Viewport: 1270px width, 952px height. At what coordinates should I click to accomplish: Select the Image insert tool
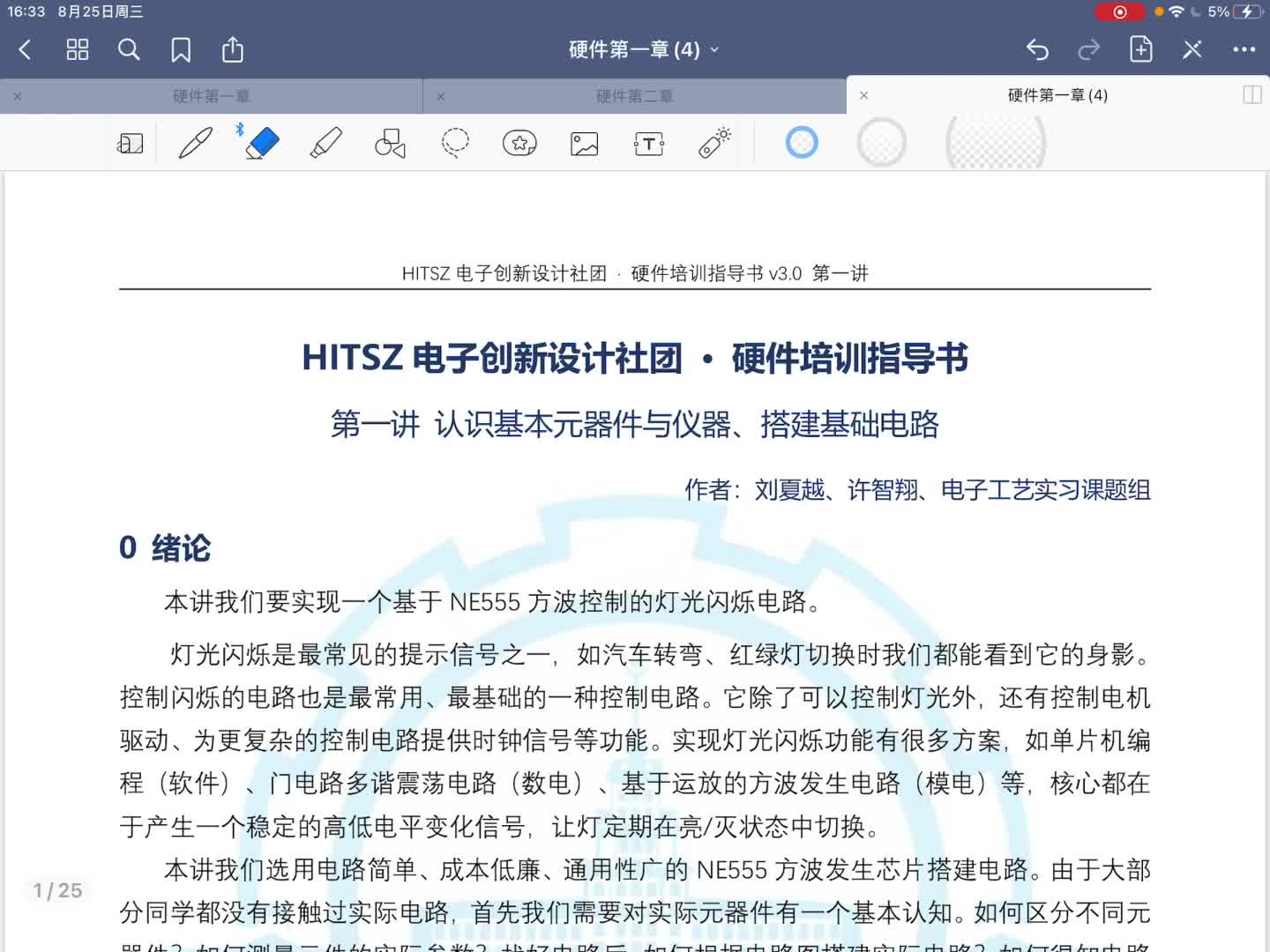585,143
